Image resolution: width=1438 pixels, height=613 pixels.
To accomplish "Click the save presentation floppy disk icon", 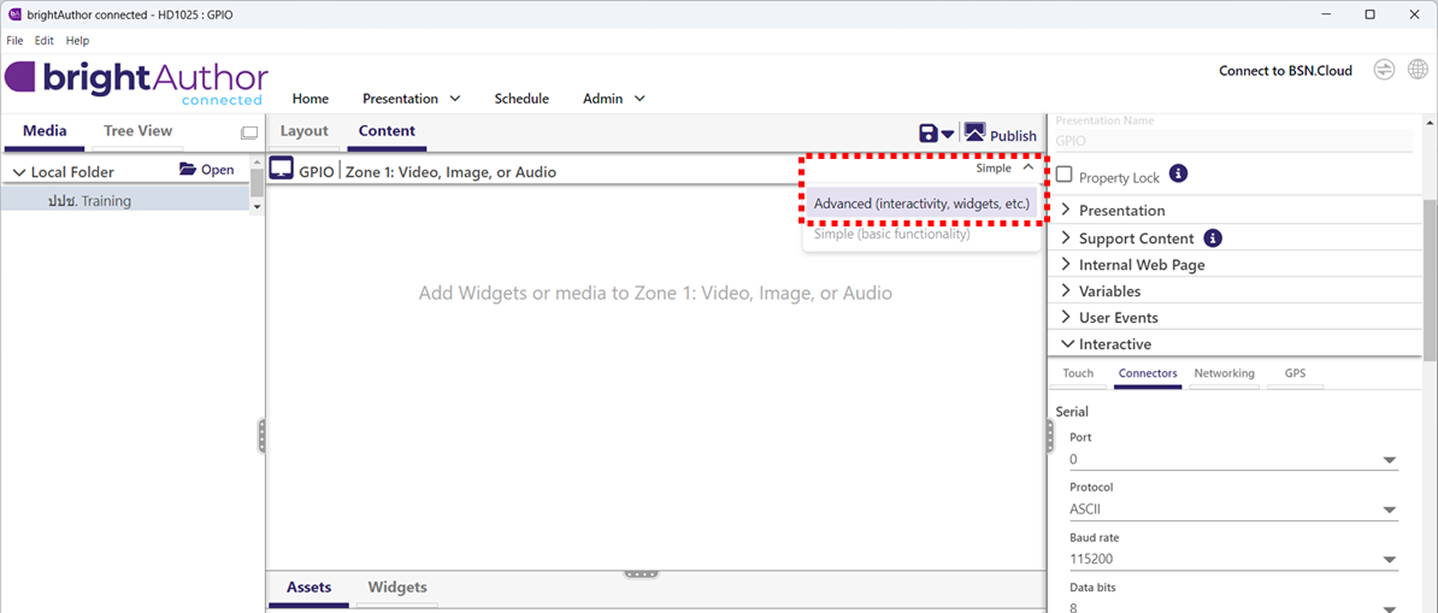I will coord(928,132).
